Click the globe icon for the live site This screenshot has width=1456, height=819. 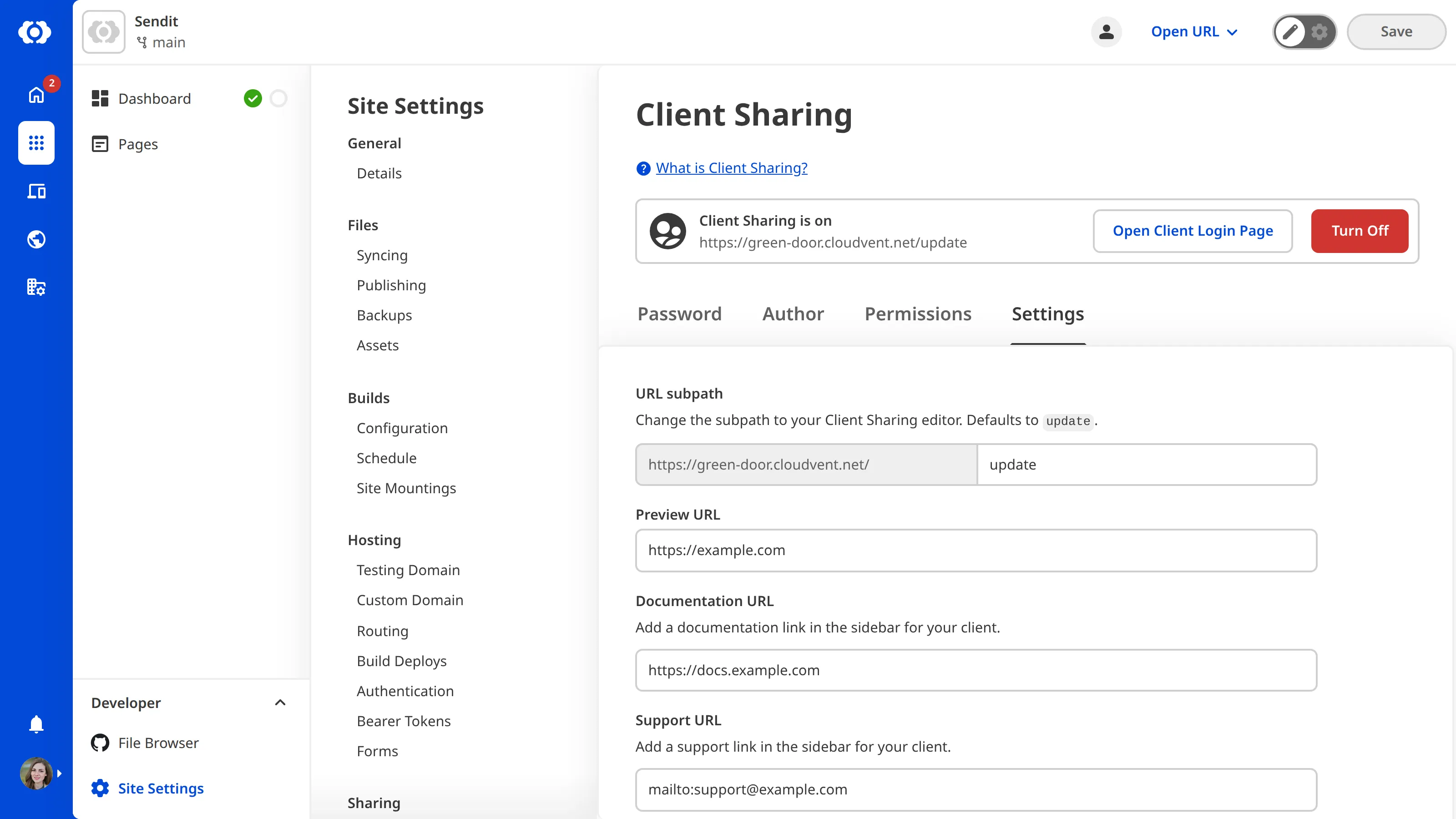(35, 239)
